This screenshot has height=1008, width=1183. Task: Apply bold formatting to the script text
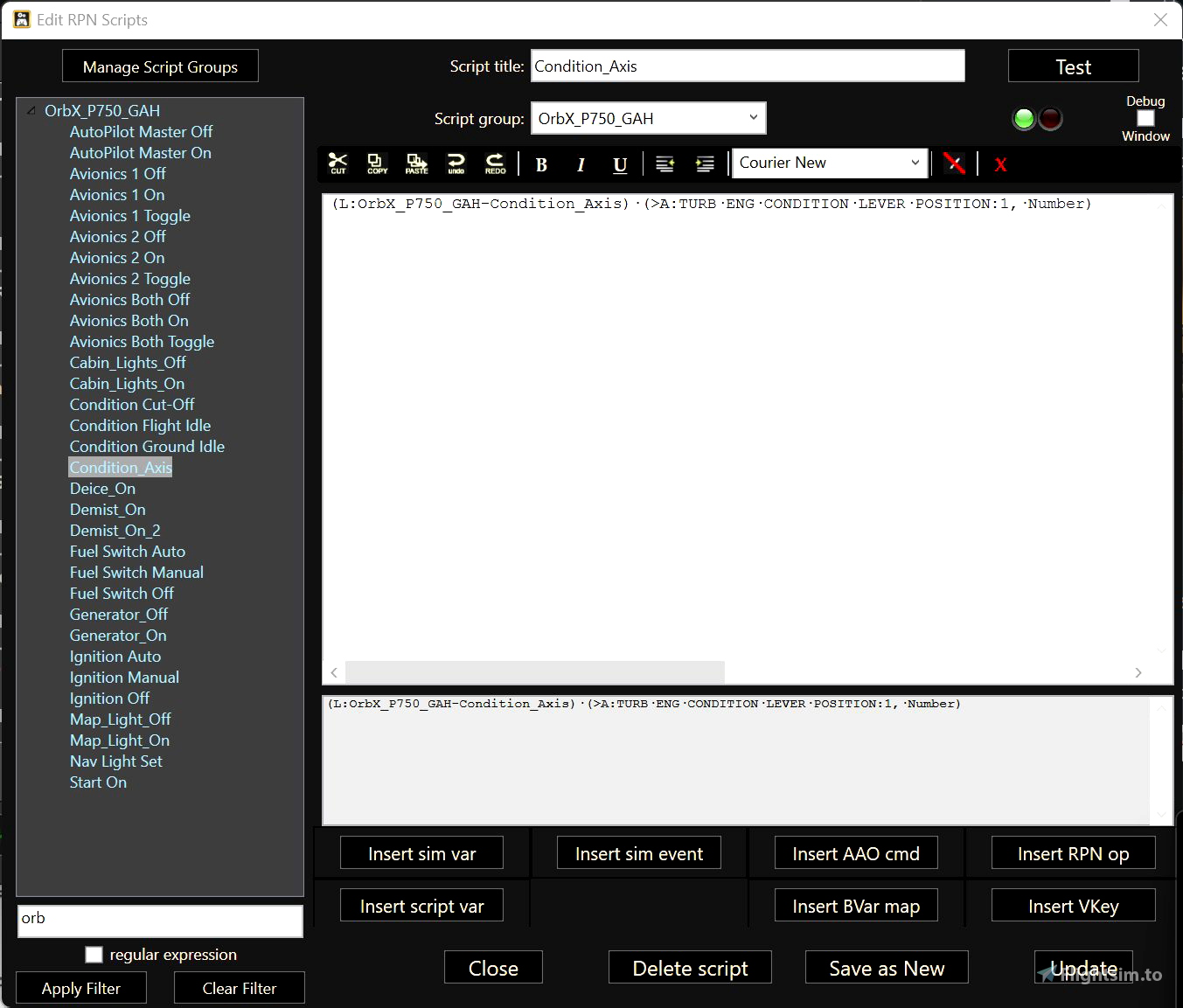click(x=541, y=164)
